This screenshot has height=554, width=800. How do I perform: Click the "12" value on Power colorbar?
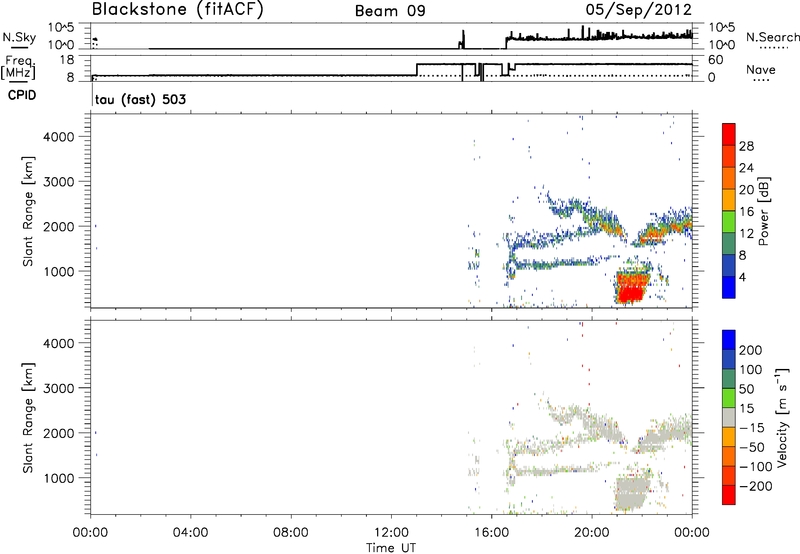click(x=746, y=234)
